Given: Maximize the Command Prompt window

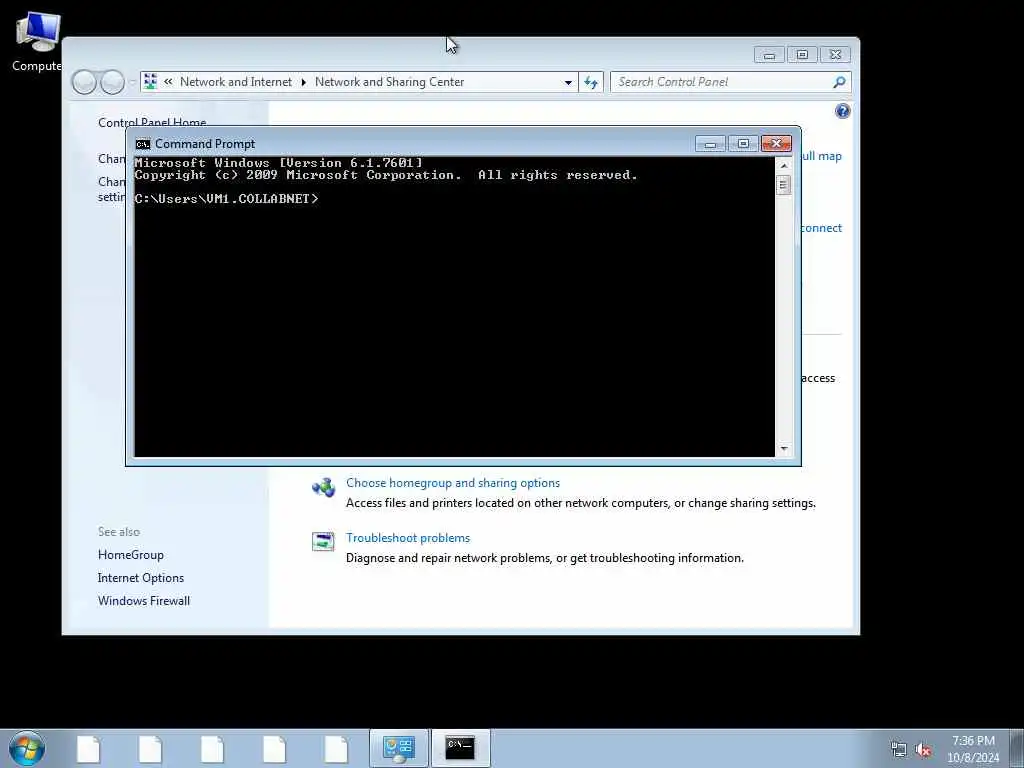Looking at the screenshot, I should [743, 144].
